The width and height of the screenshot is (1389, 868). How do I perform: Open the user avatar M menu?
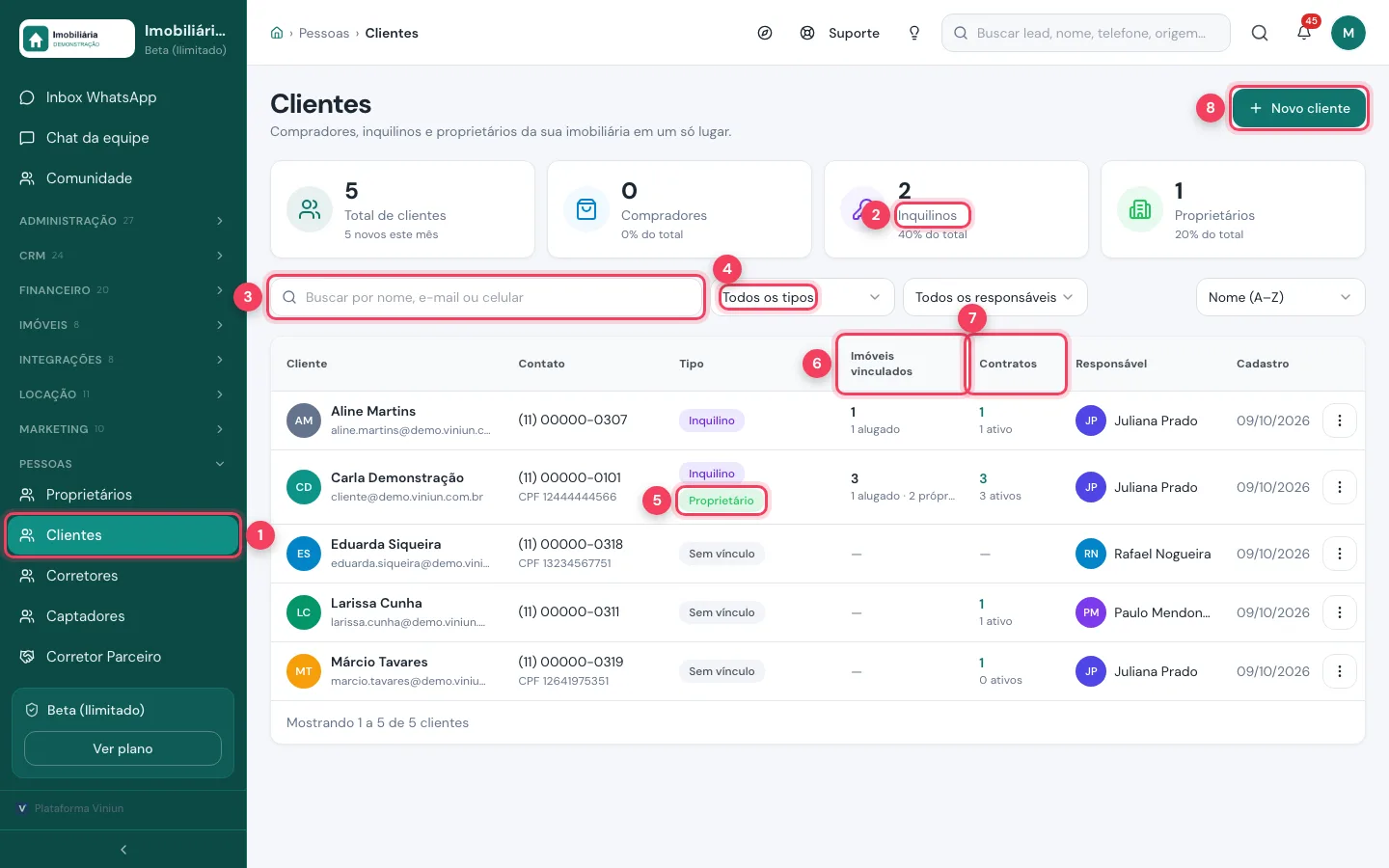(x=1348, y=33)
